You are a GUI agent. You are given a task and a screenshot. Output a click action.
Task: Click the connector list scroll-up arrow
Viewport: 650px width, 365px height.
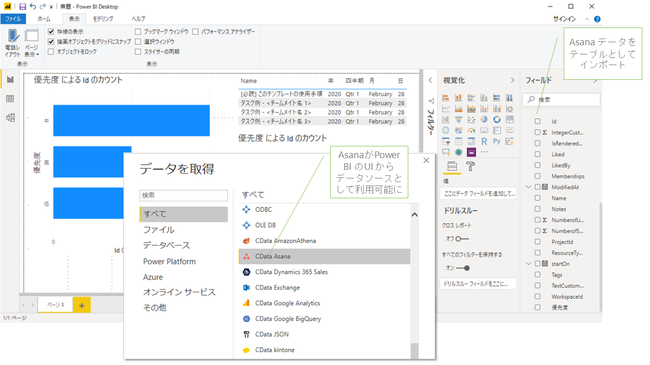pyautogui.click(x=414, y=215)
